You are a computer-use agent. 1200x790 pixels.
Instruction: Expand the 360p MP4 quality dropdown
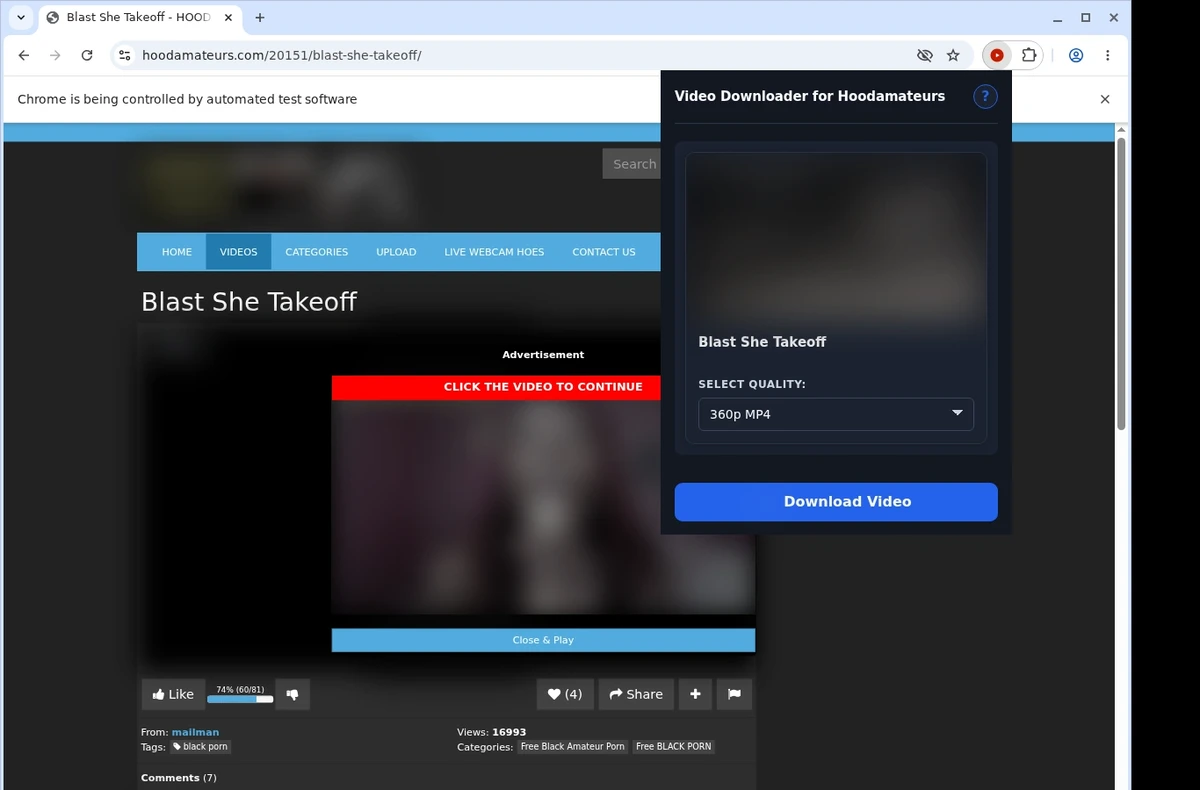tap(836, 414)
